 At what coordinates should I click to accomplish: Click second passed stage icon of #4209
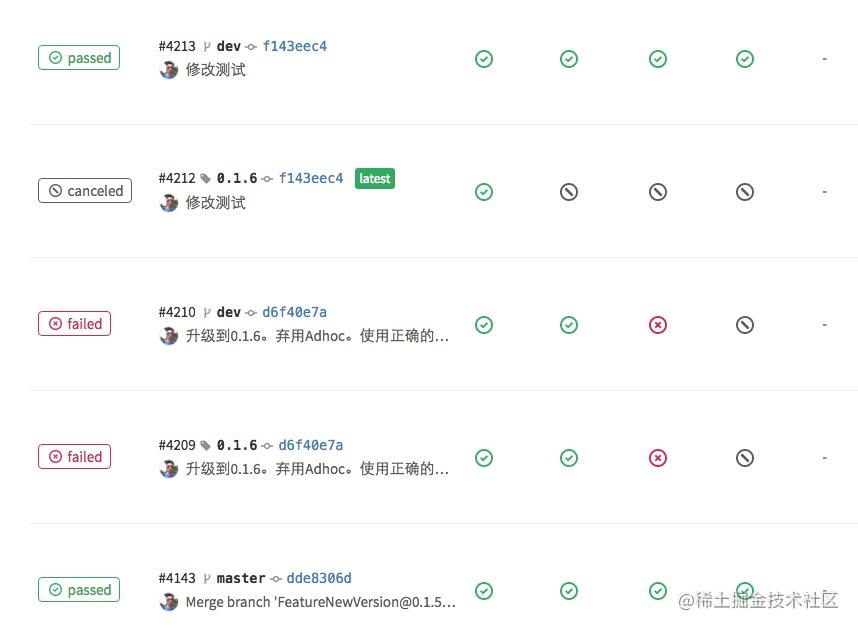[569, 458]
